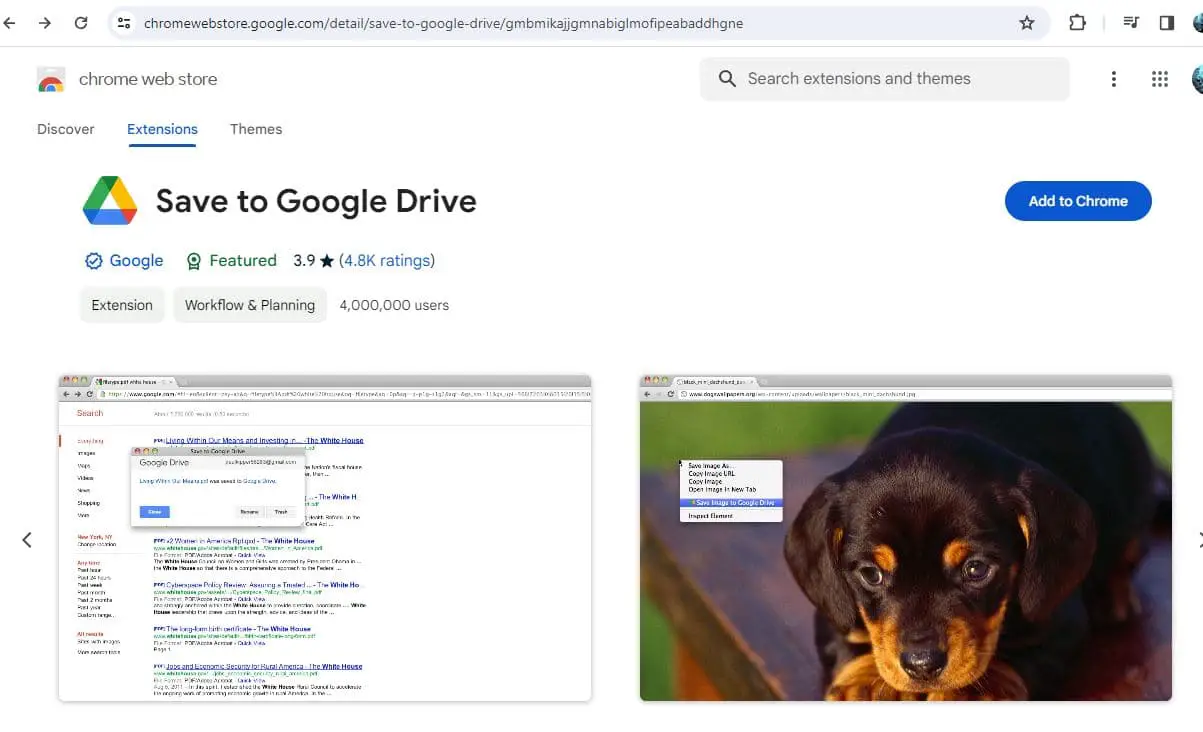Click the Save to Google Drive heading

click(316, 201)
